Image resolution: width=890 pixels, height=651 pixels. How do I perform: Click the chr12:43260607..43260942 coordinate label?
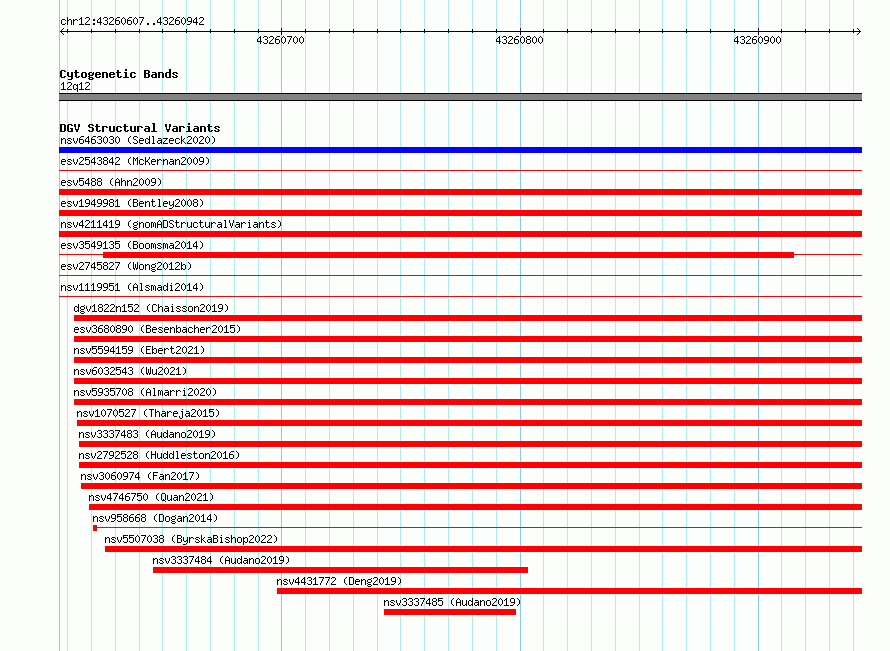[x=132, y=21]
